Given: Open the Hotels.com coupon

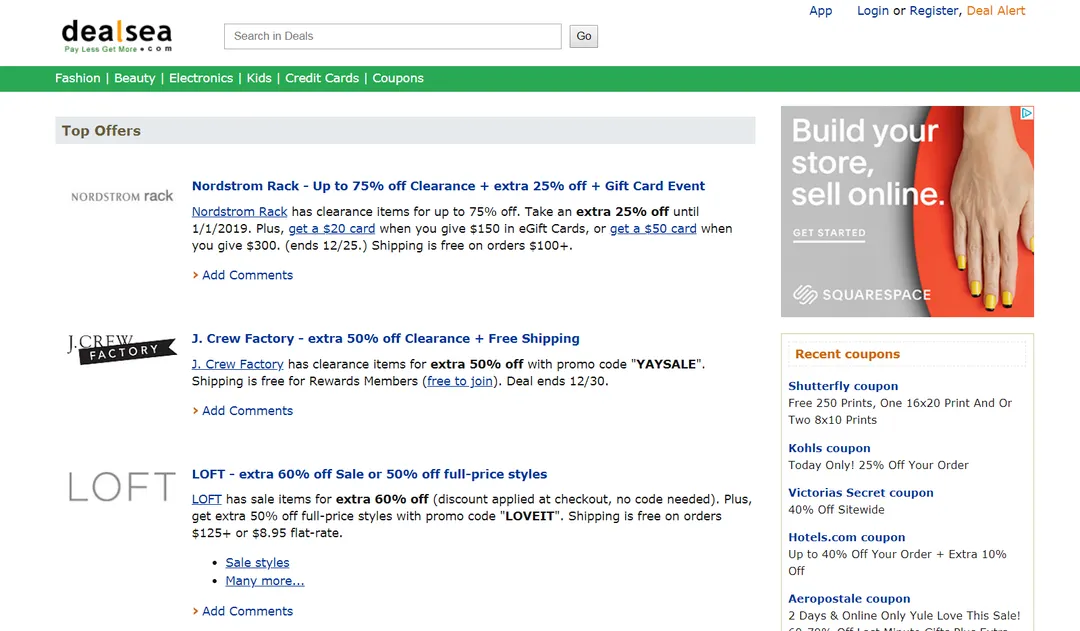Looking at the screenshot, I should 847,537.
